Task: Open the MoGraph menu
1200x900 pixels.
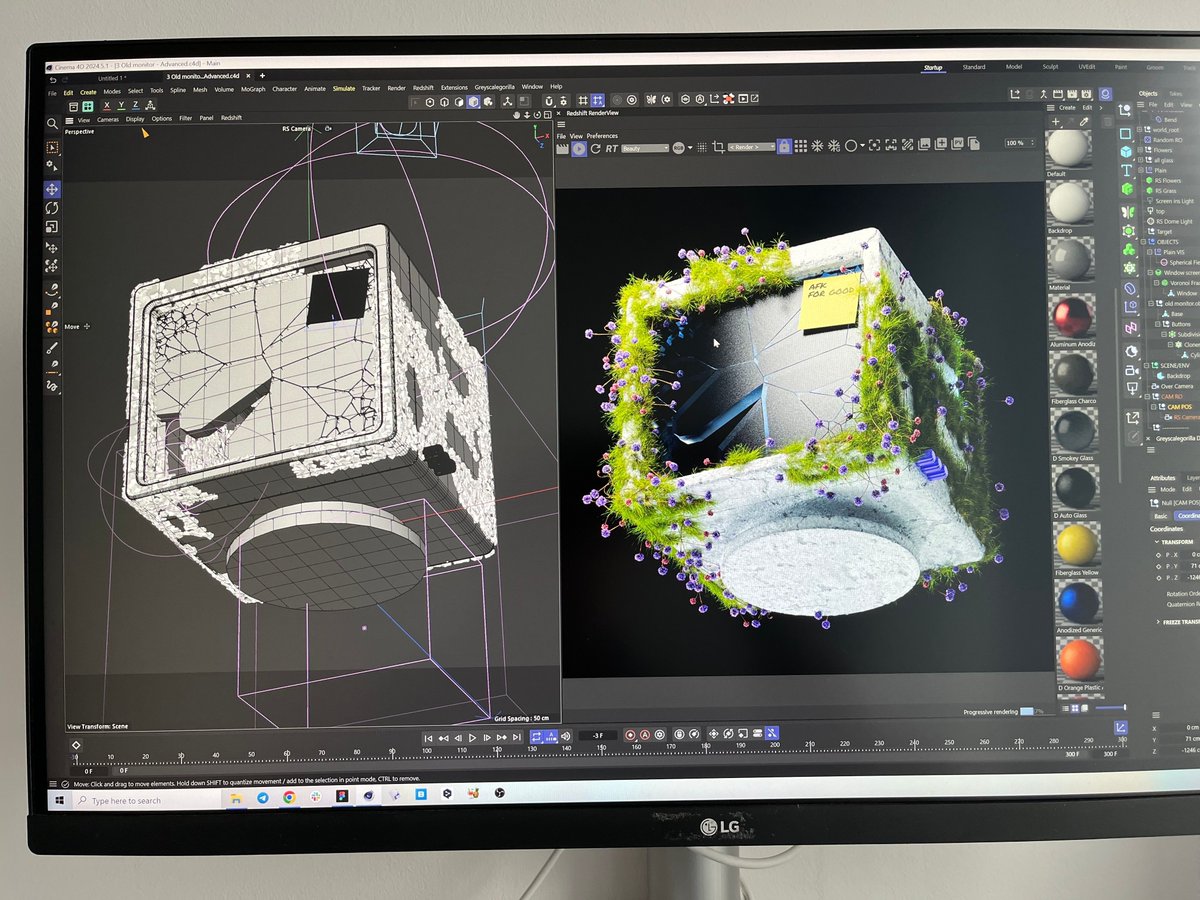Action: point(253,89)
